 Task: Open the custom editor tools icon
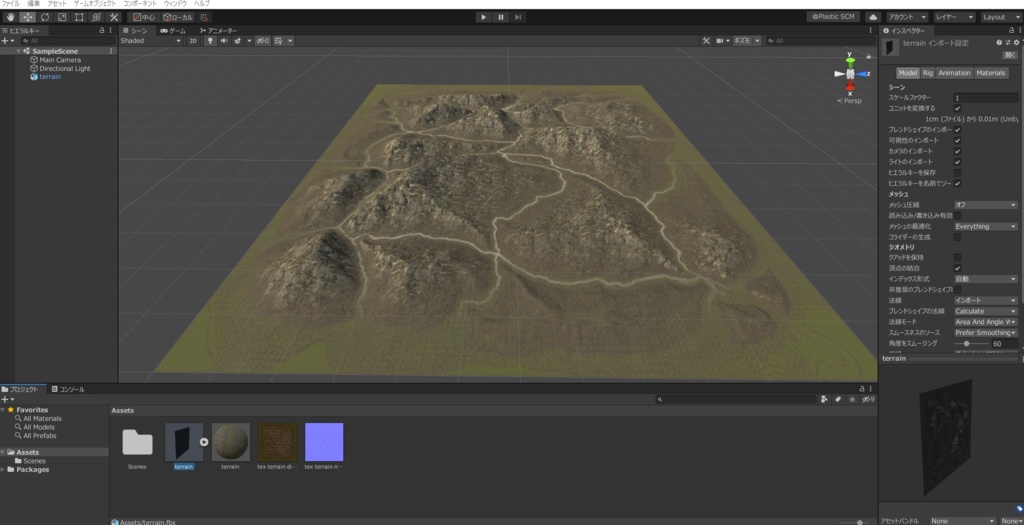[114, 17]
